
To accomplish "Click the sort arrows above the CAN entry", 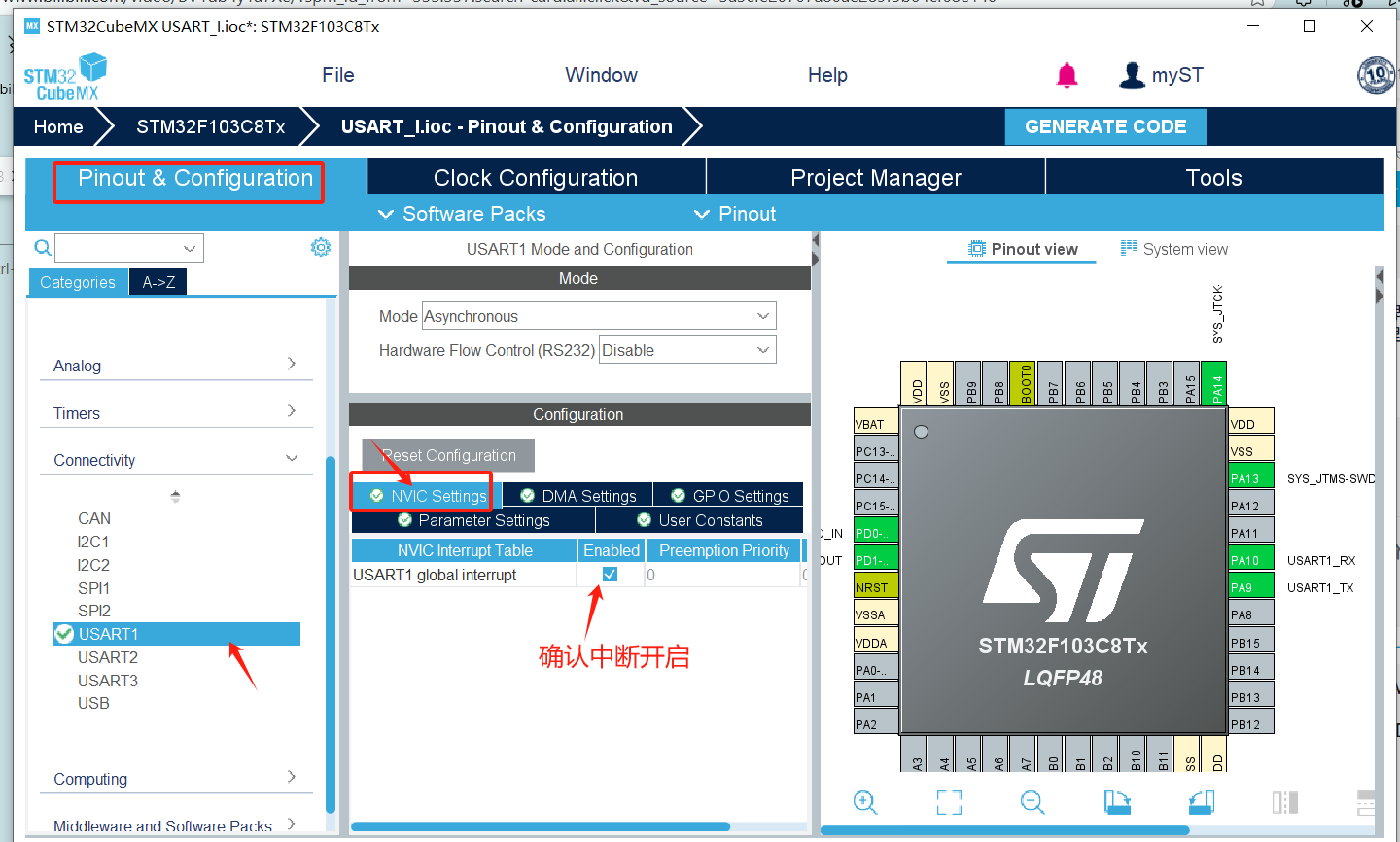I will pyautogui.click(x=175, y=496).
